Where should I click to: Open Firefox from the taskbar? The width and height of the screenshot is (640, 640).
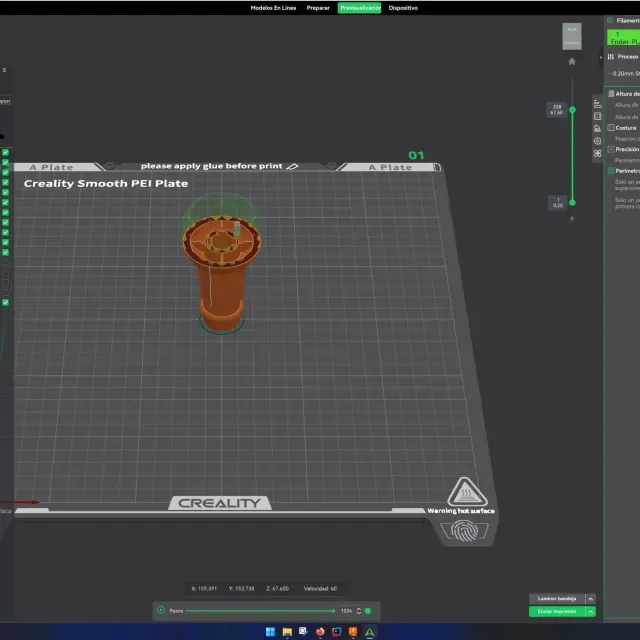pos(320,632)
